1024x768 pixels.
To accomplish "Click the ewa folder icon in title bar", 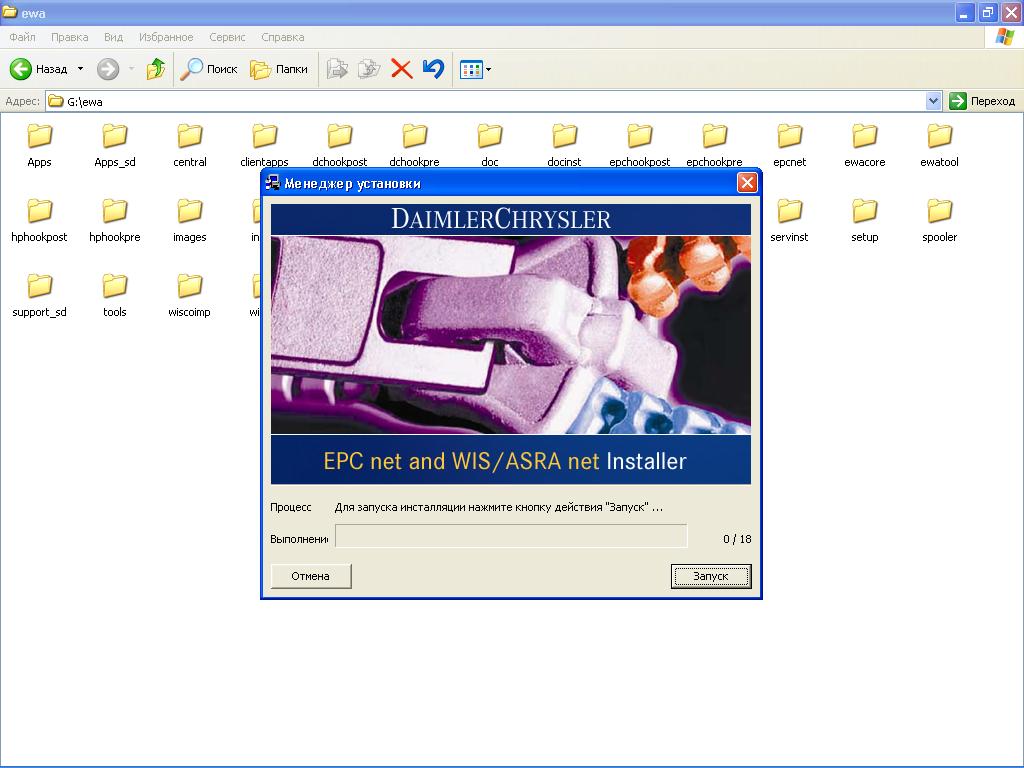I will pos(10,12).
